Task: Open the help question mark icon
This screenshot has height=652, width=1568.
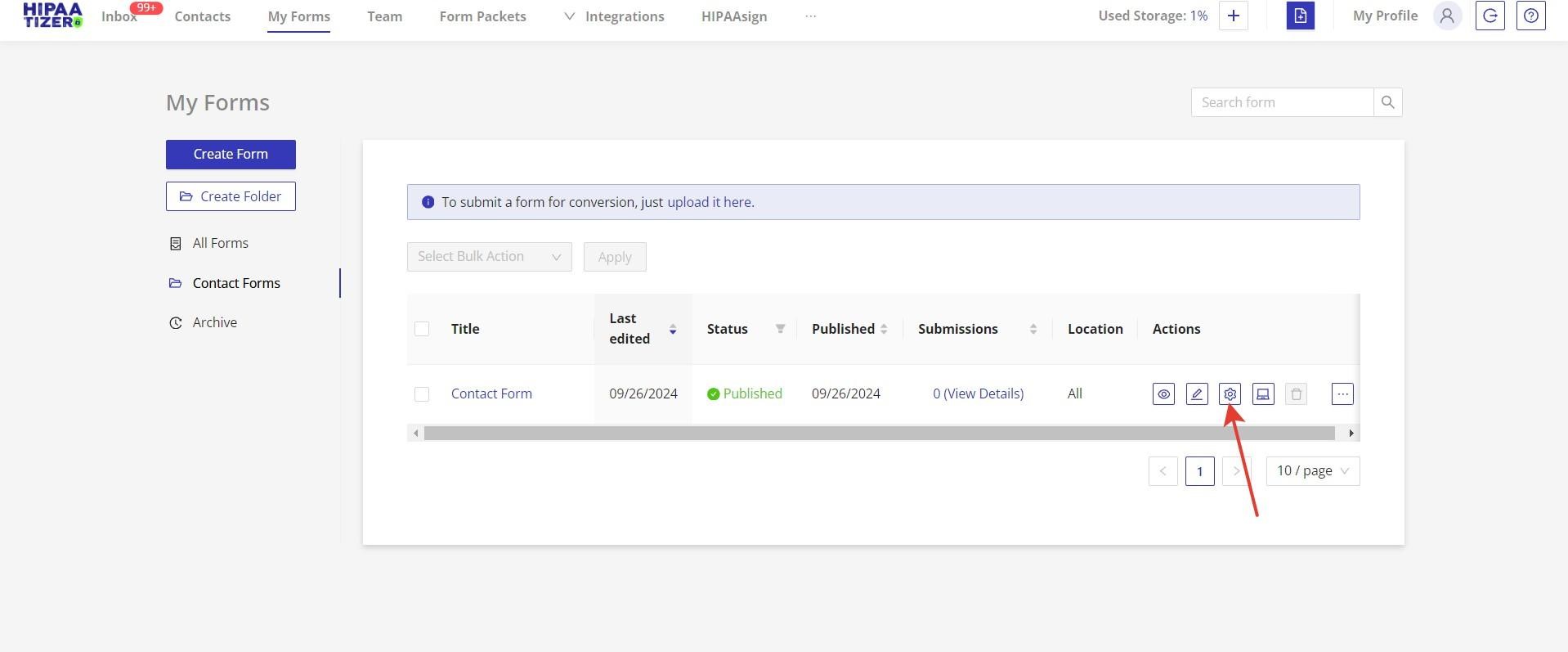Action: point(1530,16)
